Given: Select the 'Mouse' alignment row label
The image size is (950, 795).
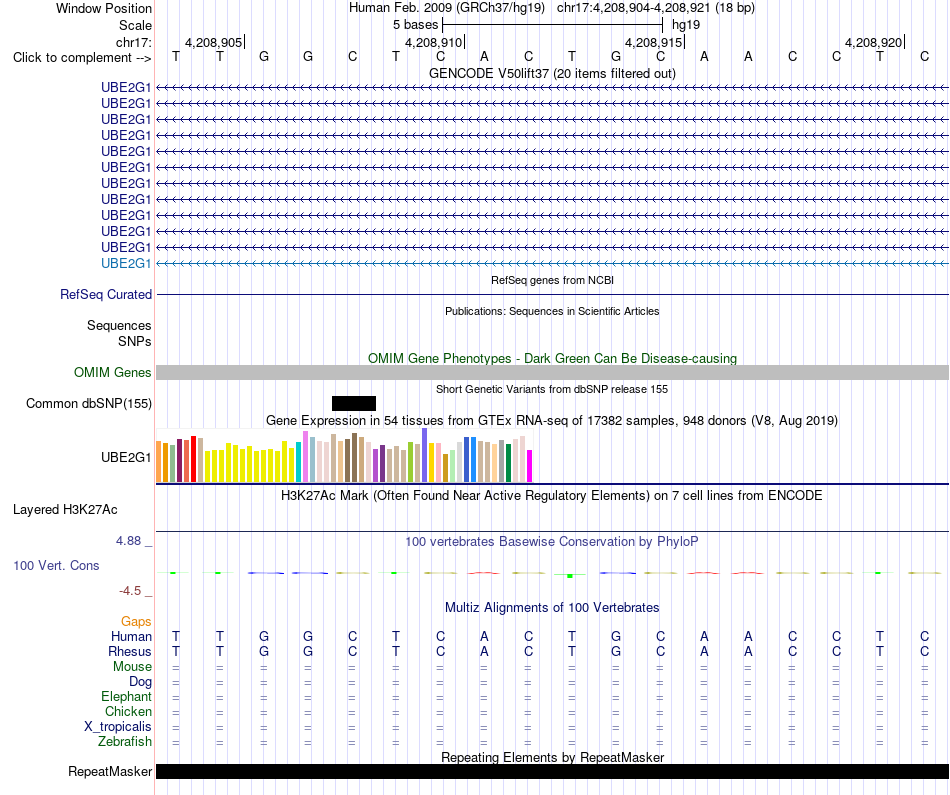Looking at the screenshot, I should (x=132, y=667).
